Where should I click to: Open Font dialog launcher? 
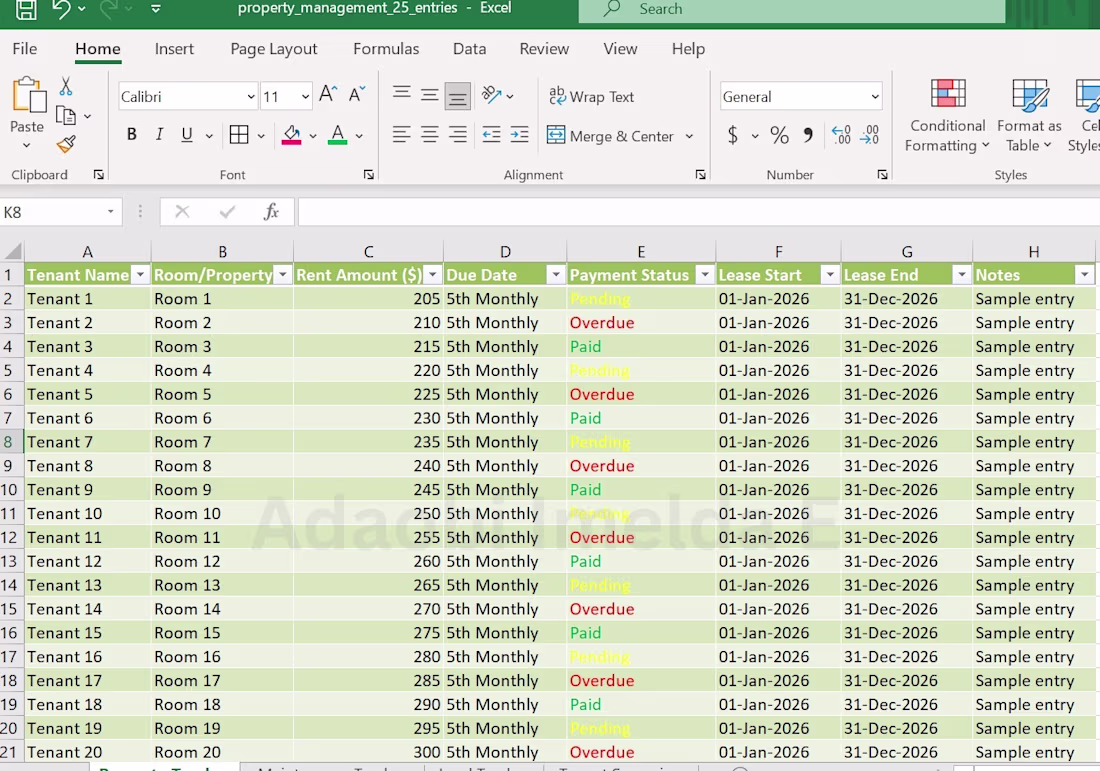(x=368, y=175)
